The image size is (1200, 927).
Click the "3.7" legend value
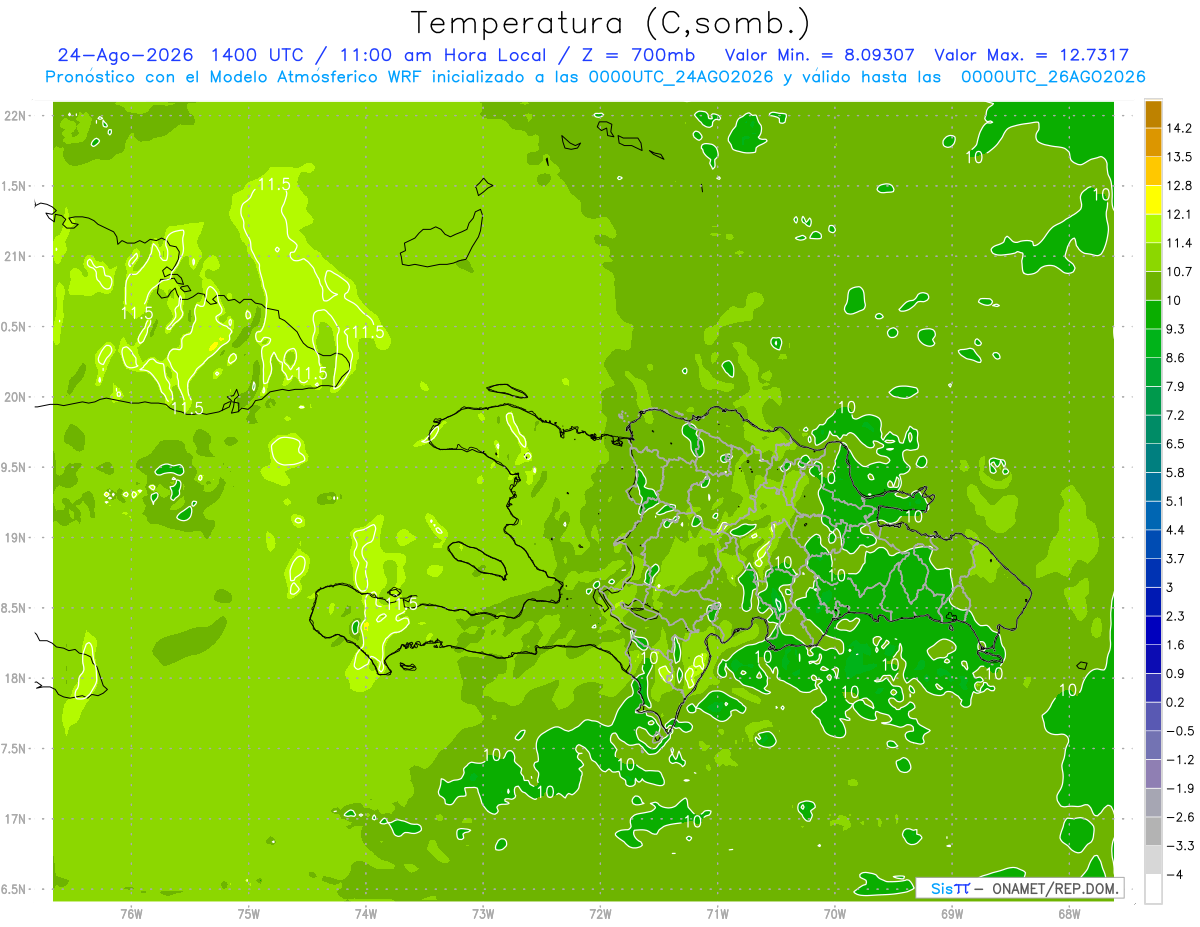pos(1176,558)
